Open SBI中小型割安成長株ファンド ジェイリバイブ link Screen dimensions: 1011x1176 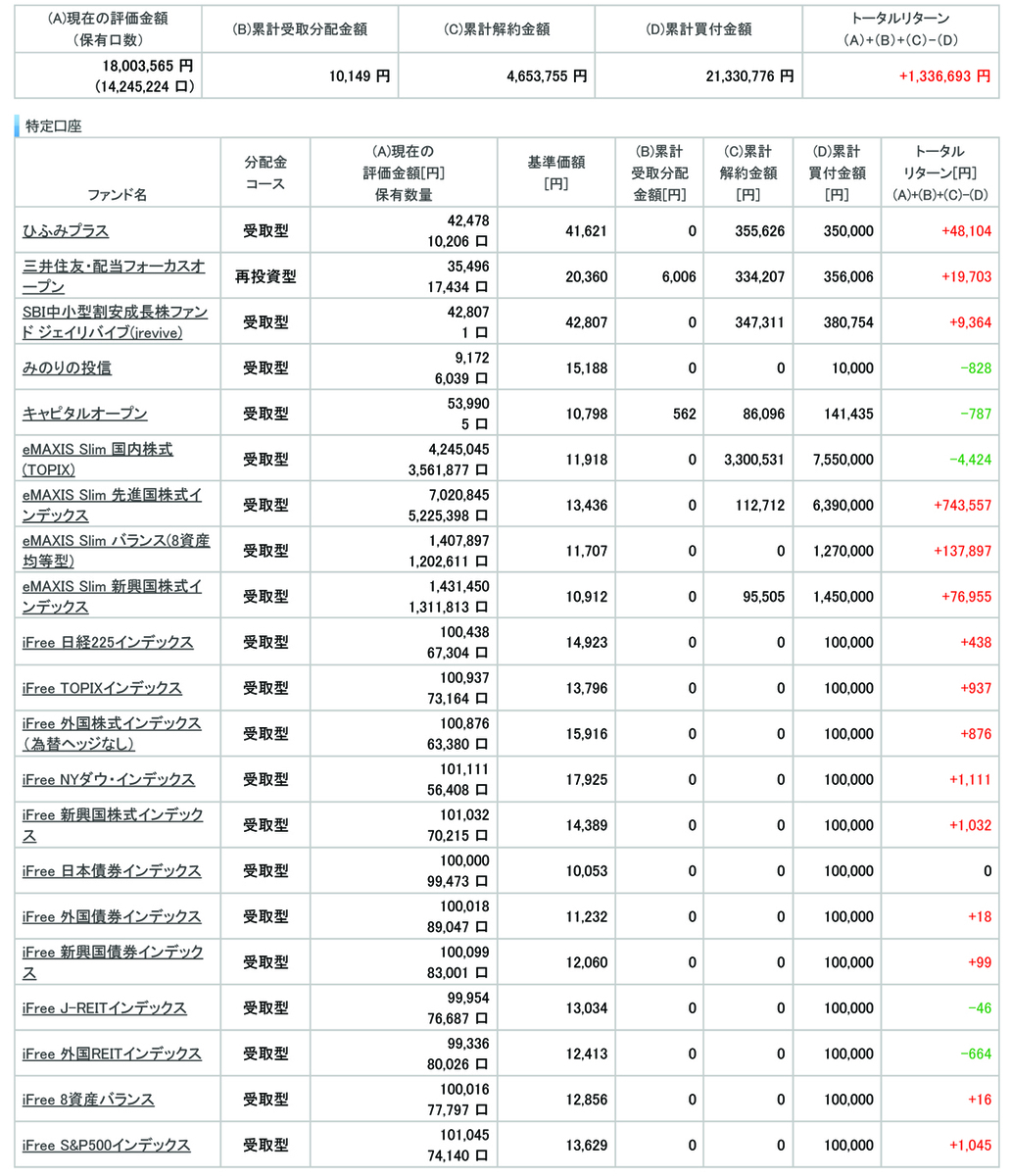(114, 322)
